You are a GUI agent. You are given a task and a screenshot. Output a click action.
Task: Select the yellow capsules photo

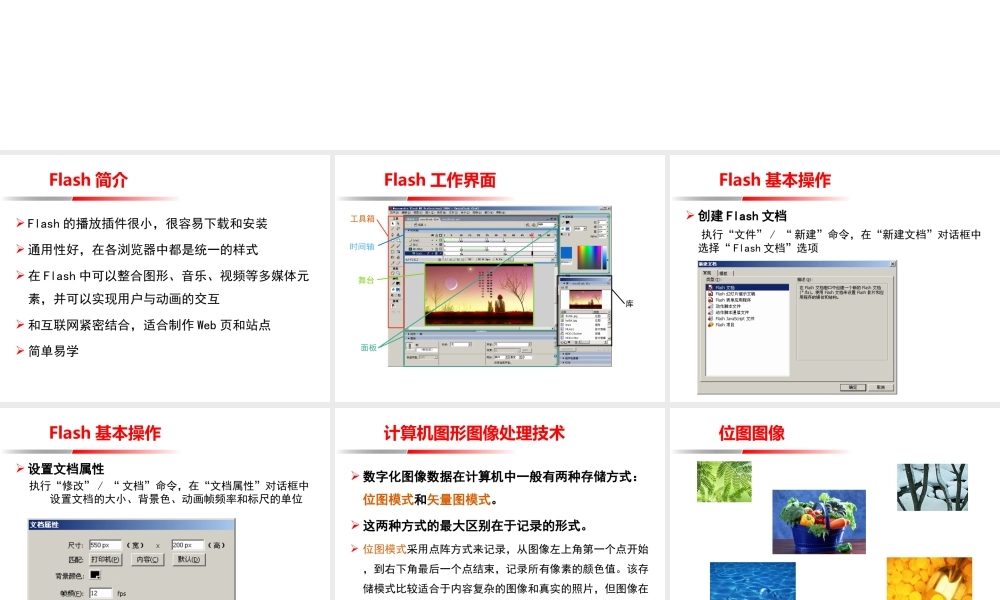pyautogui.click(x=929, y=578)
